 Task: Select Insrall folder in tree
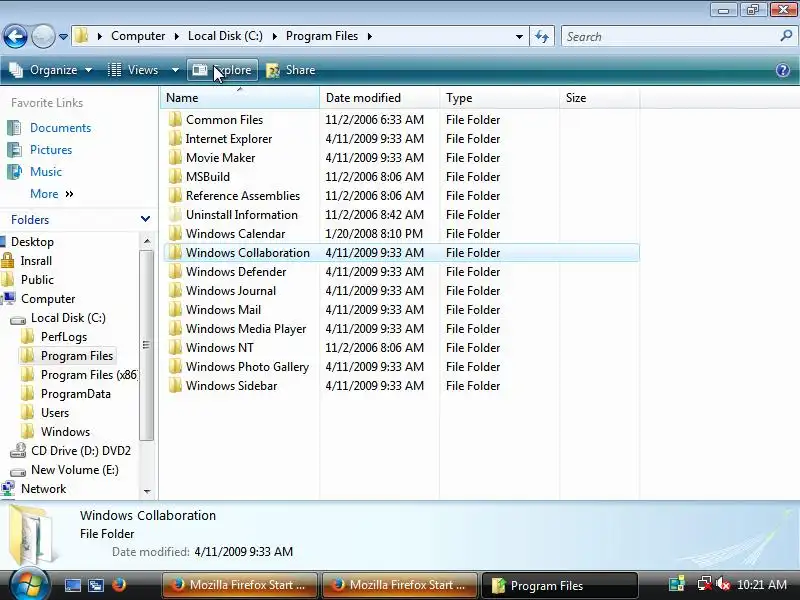click(36, 261)
